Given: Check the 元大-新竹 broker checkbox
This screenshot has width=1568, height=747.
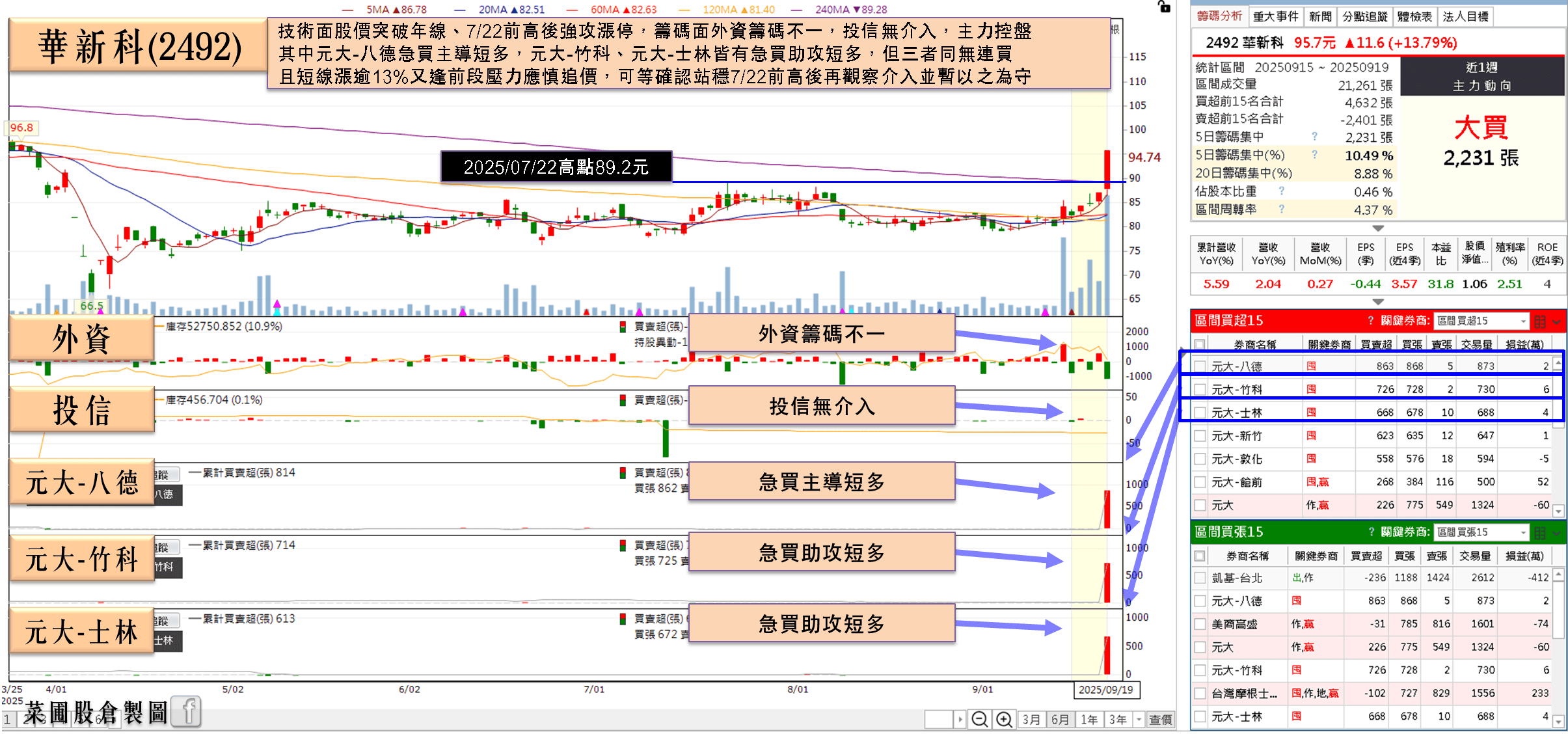Looking at the screenshot, I should click(x=1200, y=436).
